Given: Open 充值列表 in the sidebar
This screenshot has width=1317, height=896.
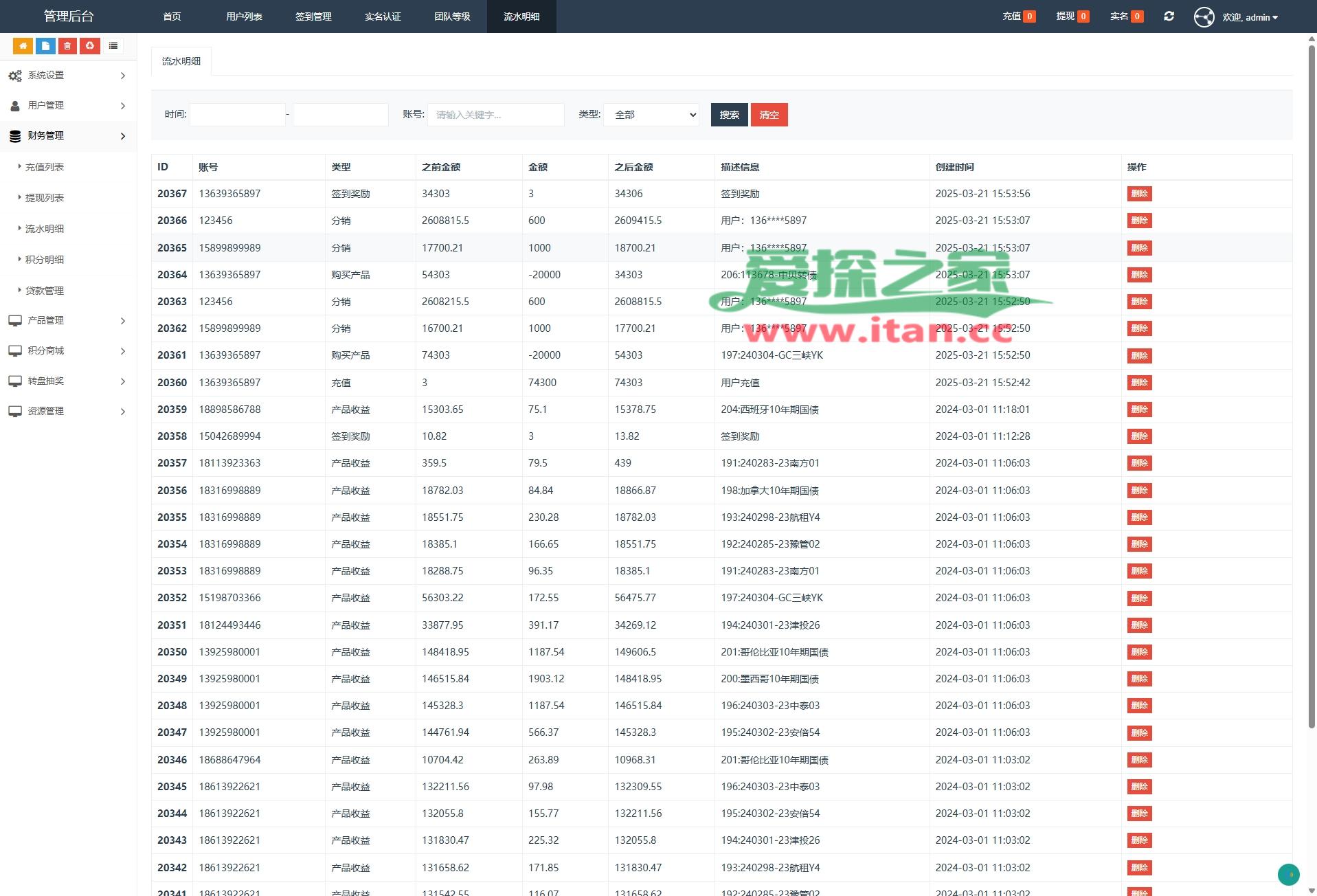Looking at the screenshot, I should click(x=45, y=167).
